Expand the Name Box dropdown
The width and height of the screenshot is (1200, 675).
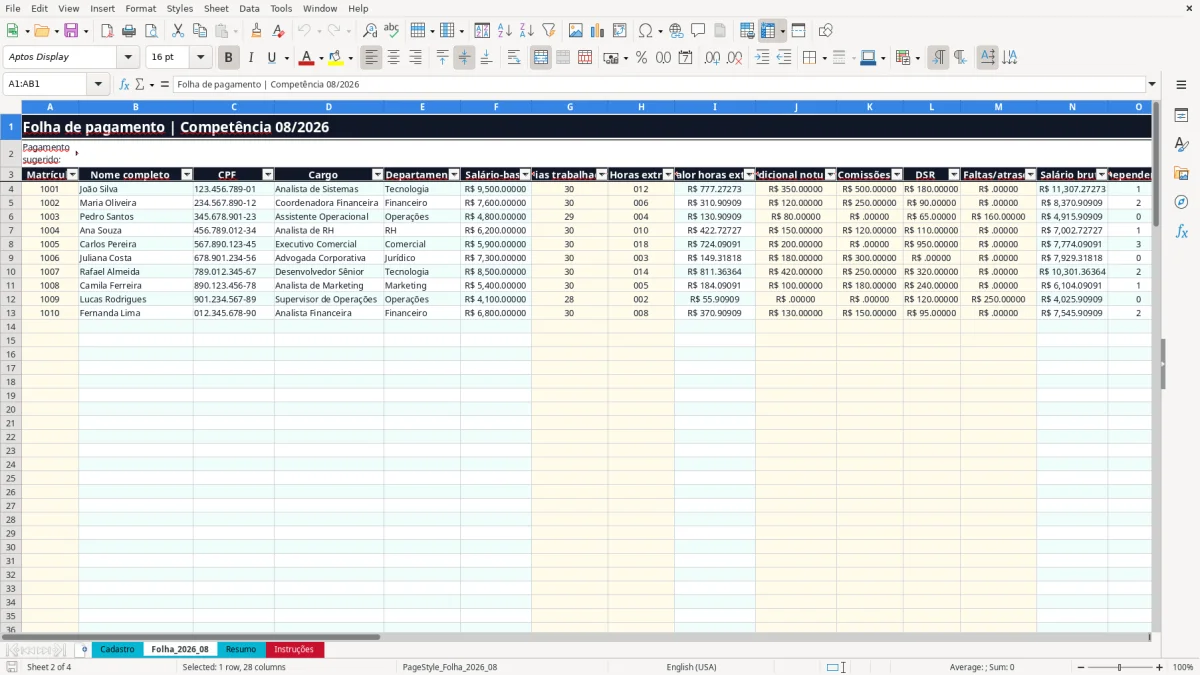(x=100, y=85)
